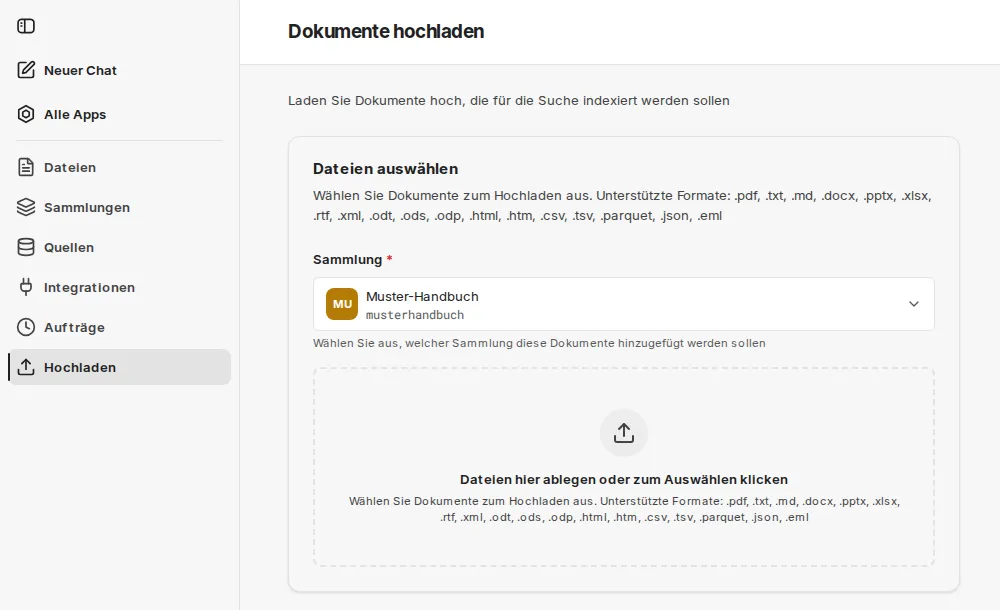
Task: Click the Hochladen upload icon in sidebar
Action: click(x=26, y=367)
